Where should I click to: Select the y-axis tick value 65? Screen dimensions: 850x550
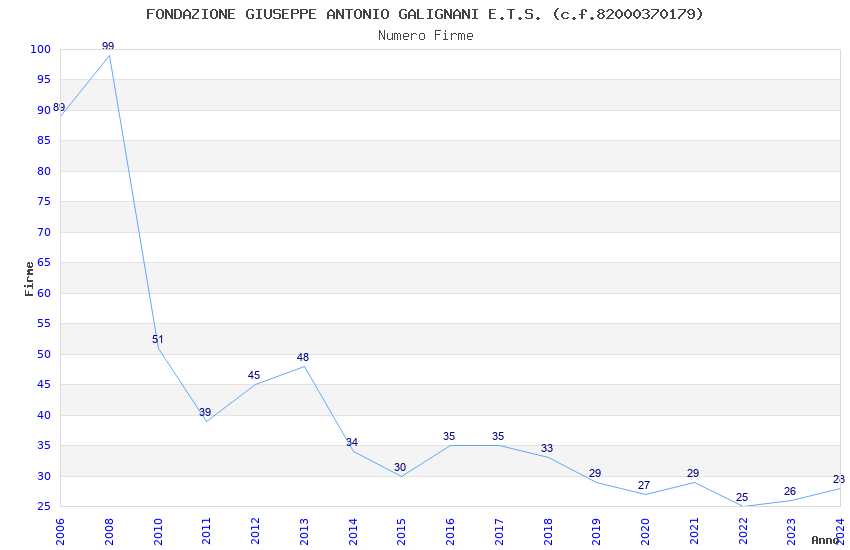click(43, 263)
